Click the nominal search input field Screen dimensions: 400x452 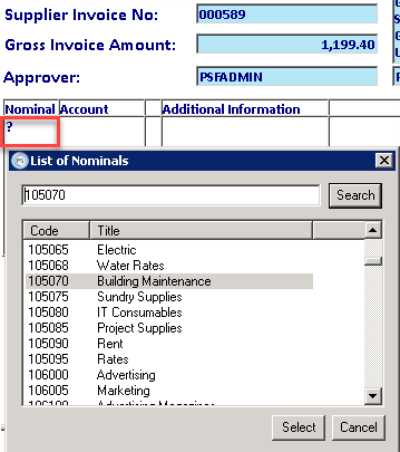(171, 195)
